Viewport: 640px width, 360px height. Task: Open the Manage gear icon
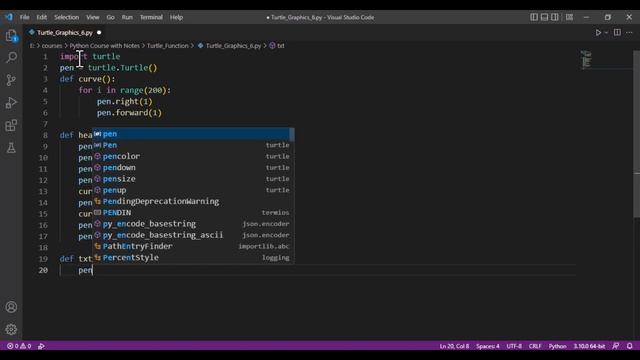11,329
